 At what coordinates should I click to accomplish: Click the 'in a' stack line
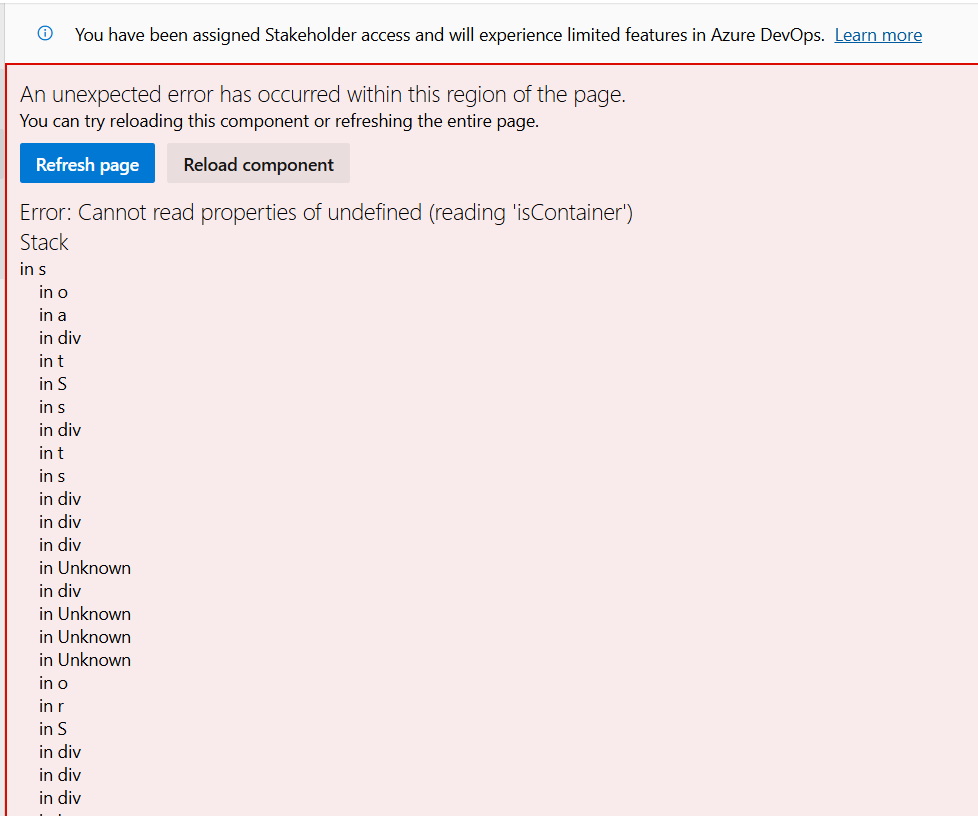52,315
